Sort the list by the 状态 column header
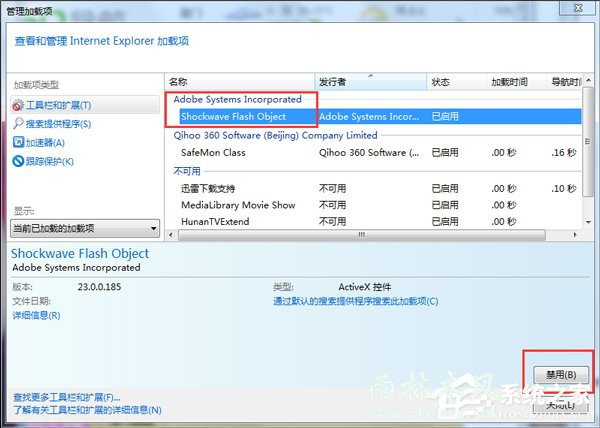Image resolution: width=600 pixels, height=428 pixels. 456,82
